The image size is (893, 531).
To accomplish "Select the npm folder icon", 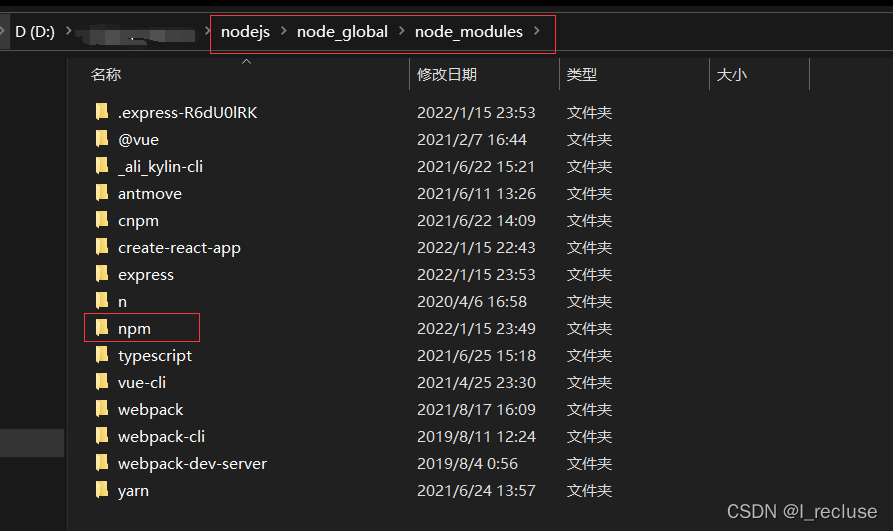I will (102, 328).
